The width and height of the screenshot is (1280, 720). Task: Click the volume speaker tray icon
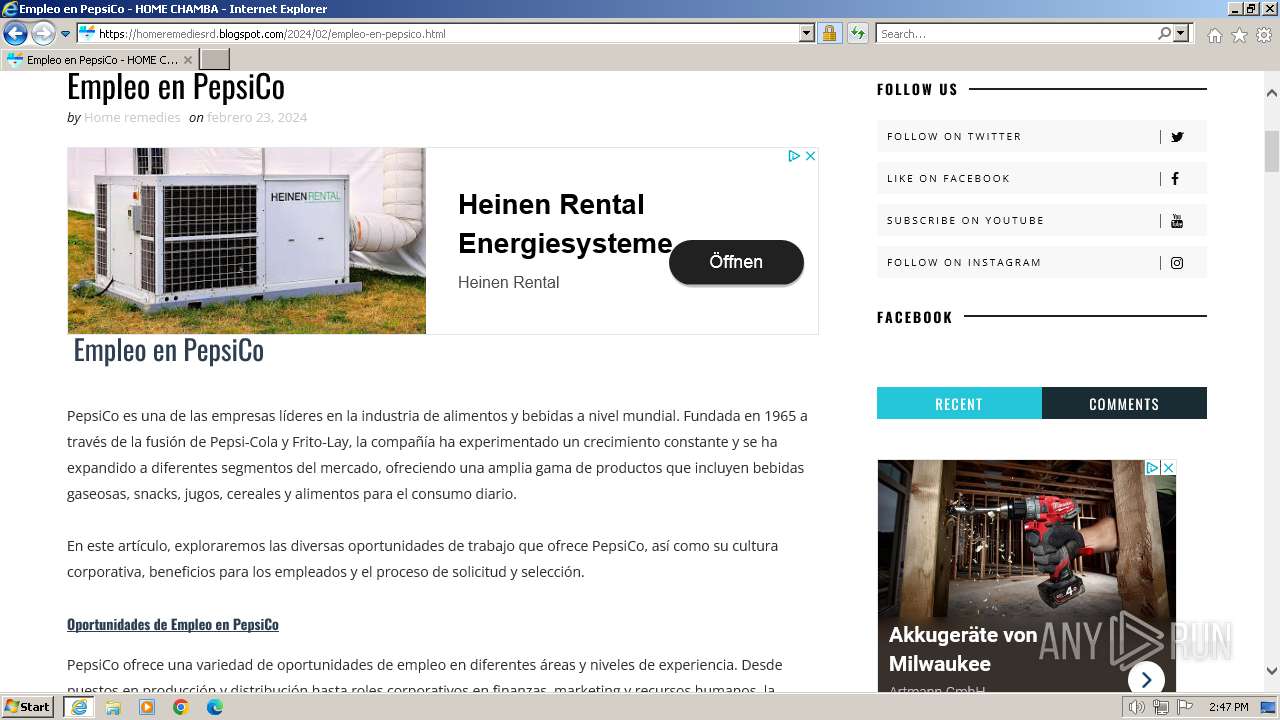pyautogui.click(x=1137, y=707)
